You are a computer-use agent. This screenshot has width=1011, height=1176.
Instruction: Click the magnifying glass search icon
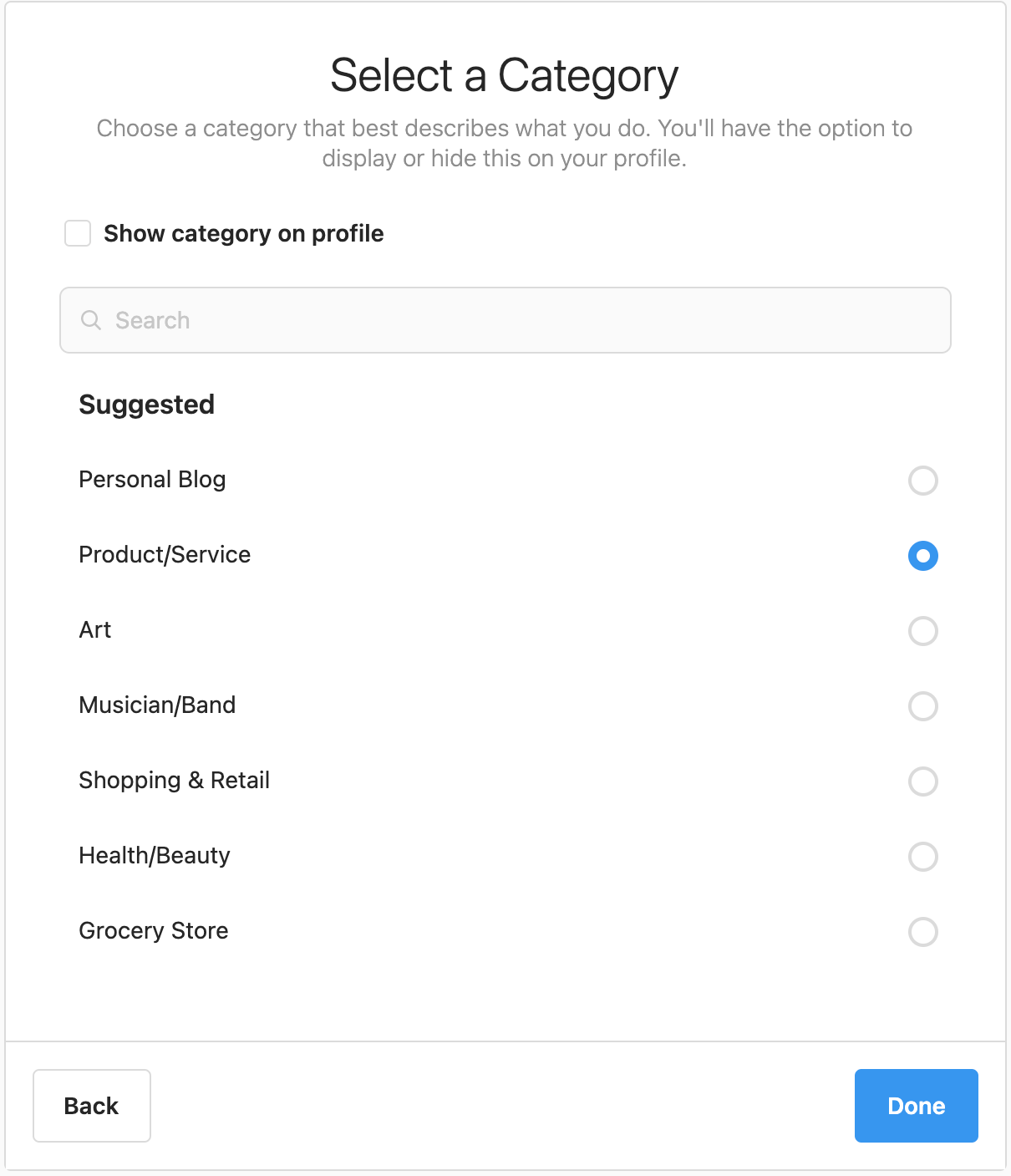tap(91, 320)
